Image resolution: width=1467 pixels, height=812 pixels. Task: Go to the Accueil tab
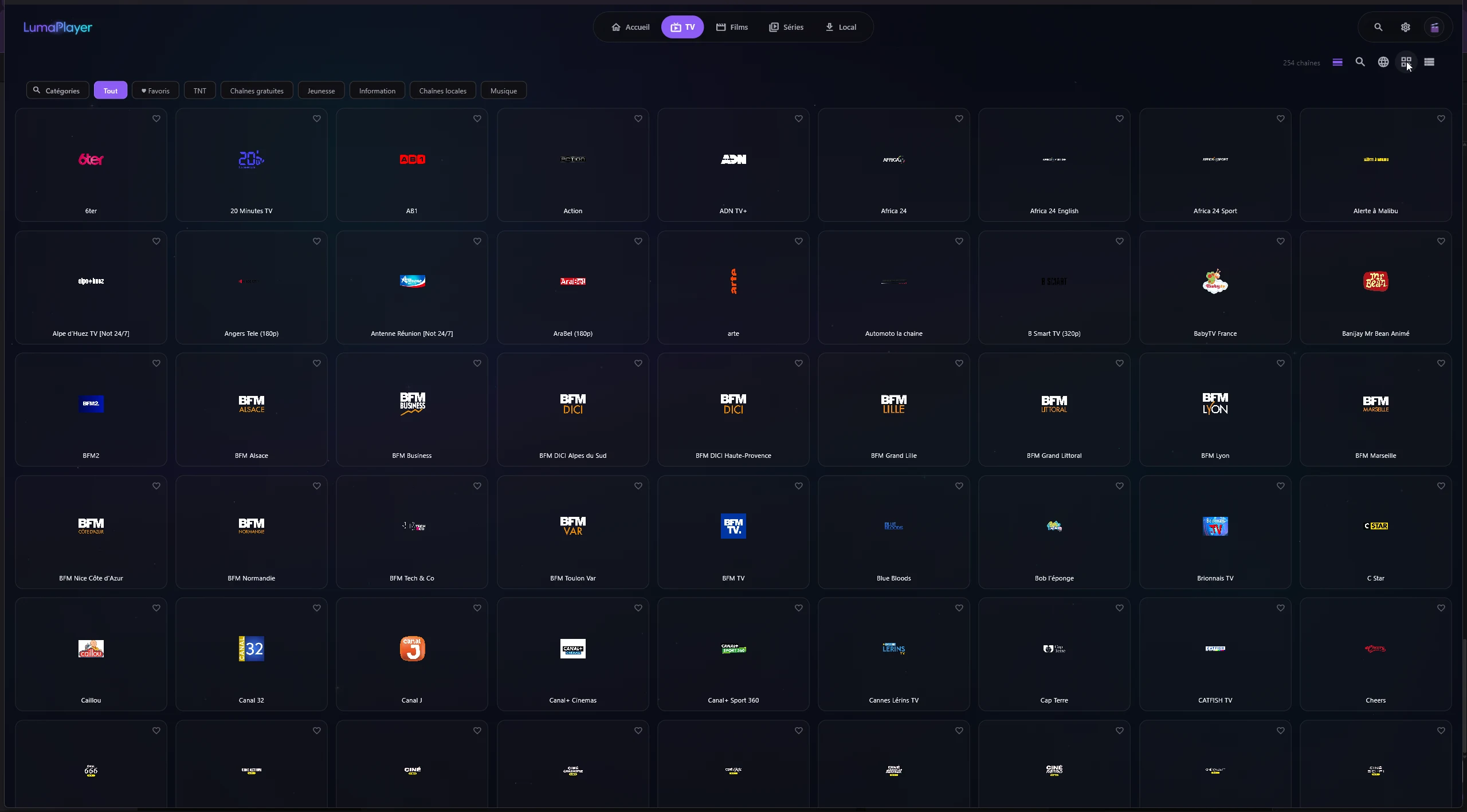(x=630, y=27)
